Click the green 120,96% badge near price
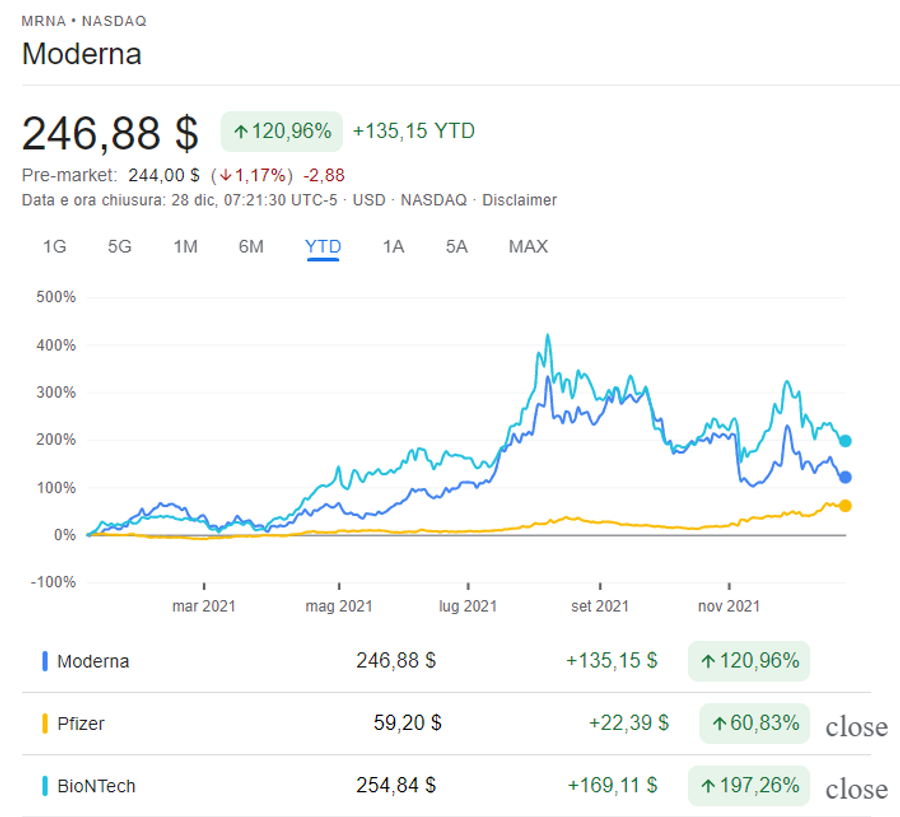 click(282, 131)
